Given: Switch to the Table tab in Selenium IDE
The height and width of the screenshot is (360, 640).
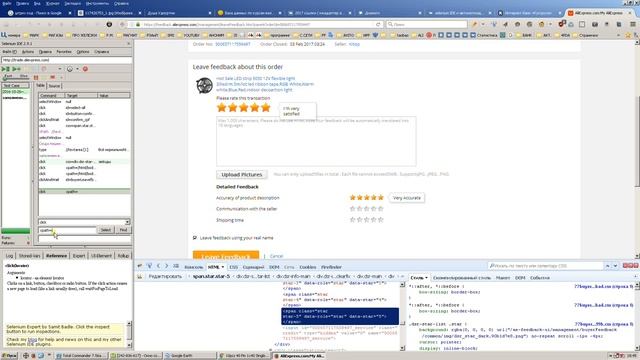Looking at the screenshot, I should 40,86.
